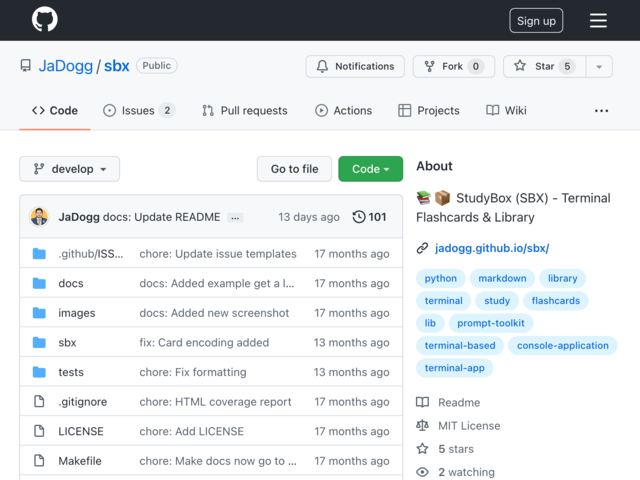Open 'chore: HTML coverage report' commit
Viewport: 640px width, 480px height.
tap(215, 402)
